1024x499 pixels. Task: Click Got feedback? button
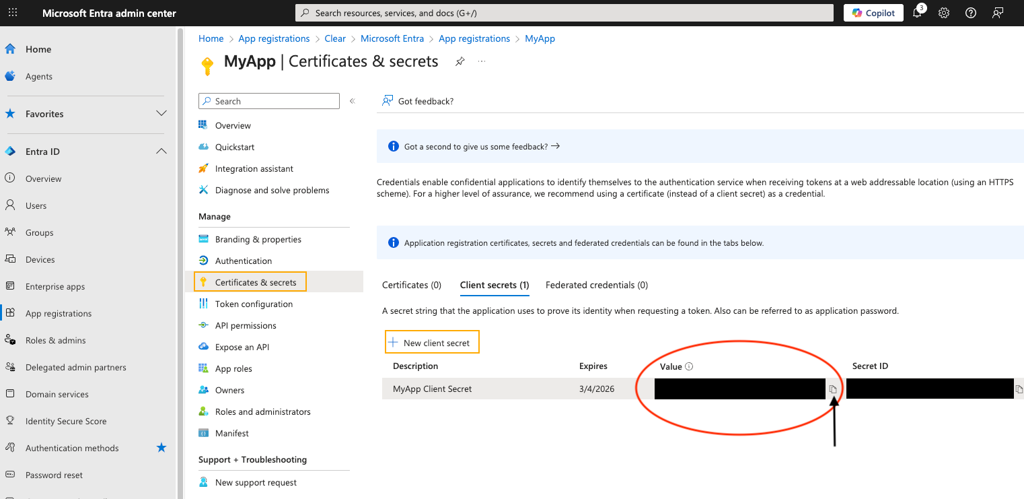pos(418,101)
